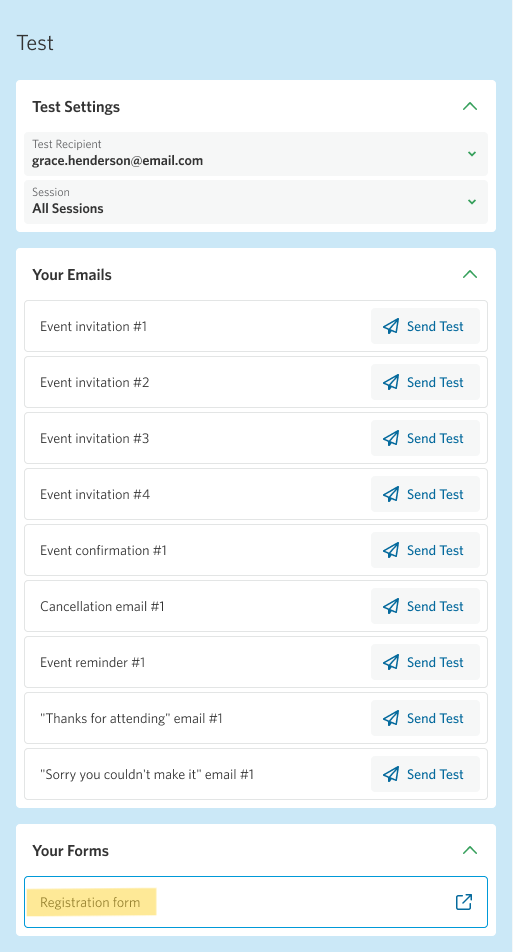Send test of Event invitation #2
Screen dimensions: 513x952
coord(425,382)
